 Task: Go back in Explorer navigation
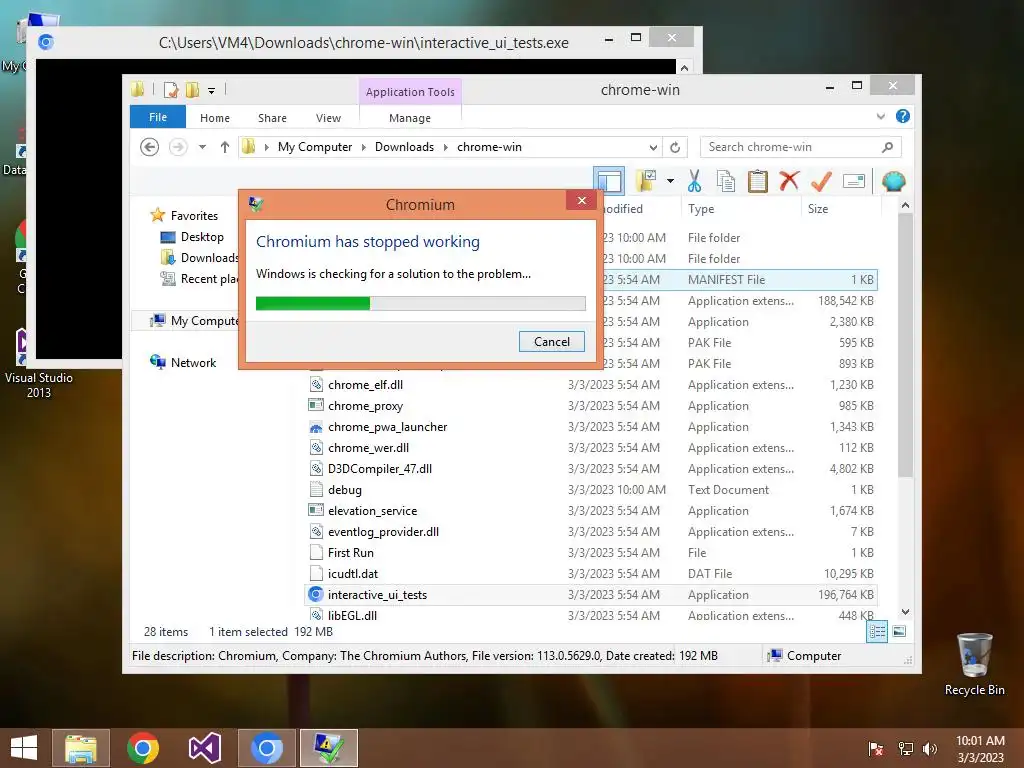(x=150, y=147)
